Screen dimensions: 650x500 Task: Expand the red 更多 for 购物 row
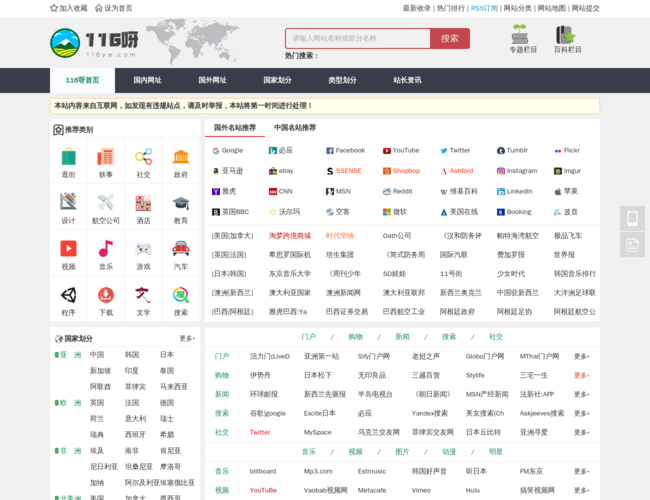tap(582, 376)
